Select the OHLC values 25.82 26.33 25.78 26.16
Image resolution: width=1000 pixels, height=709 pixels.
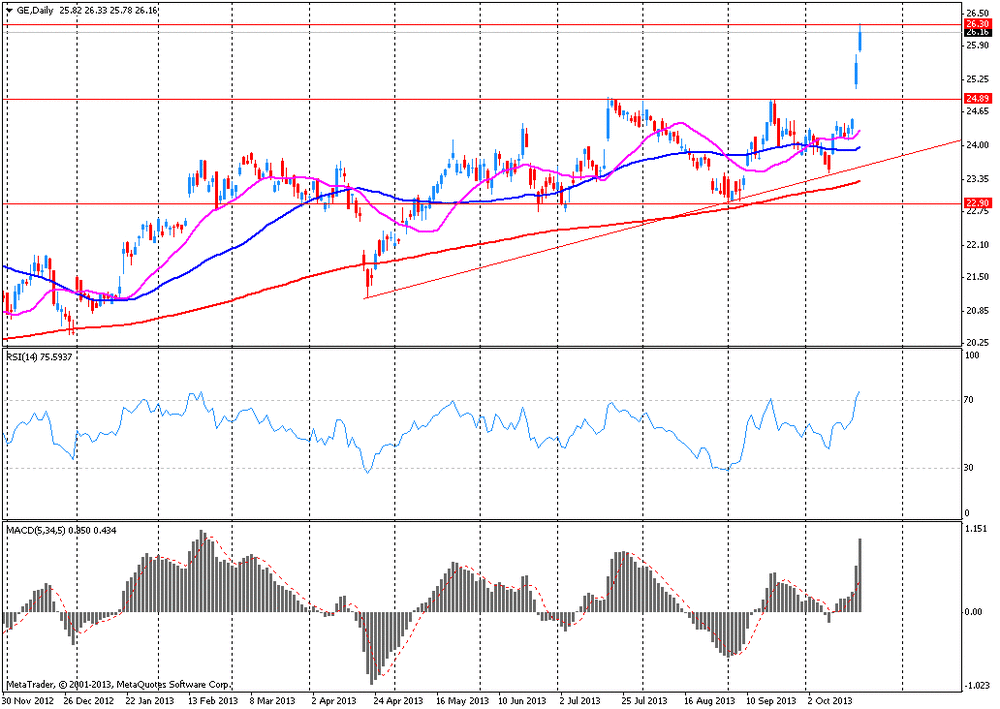click(109, 11)
